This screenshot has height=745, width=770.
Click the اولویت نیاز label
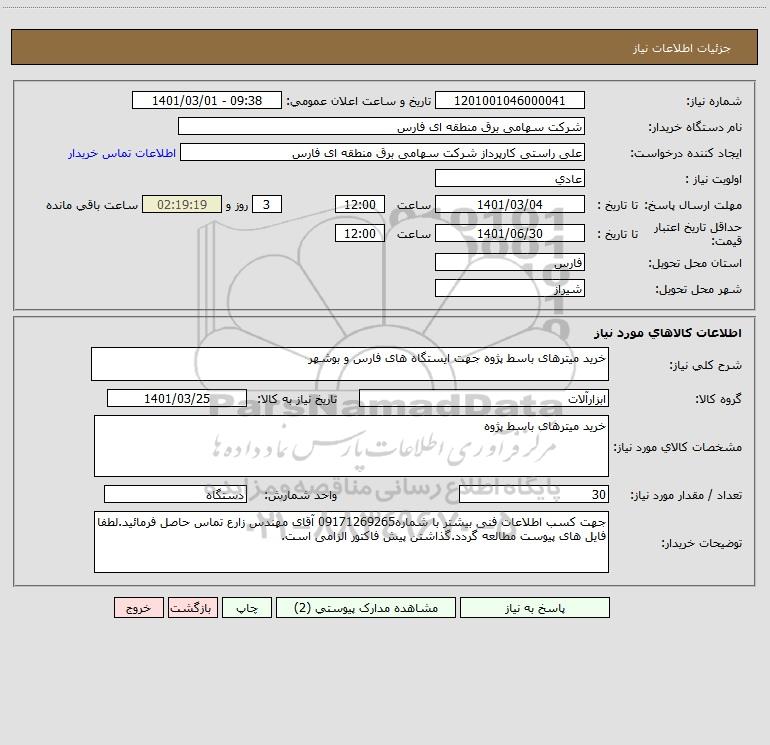click(714, 179)
